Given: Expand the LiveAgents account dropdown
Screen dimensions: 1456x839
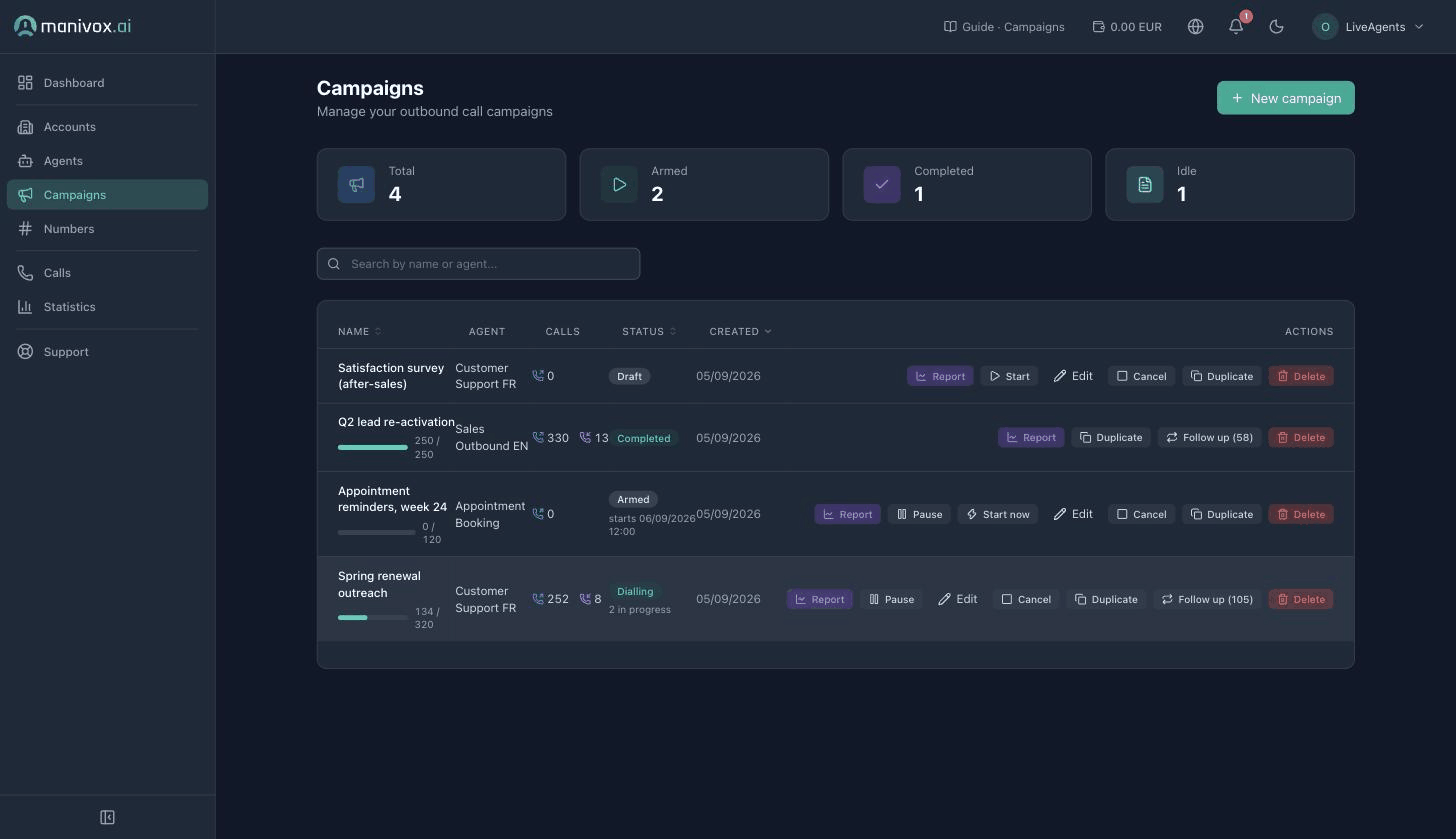Looking at the screenshot, I should [x=1367, y=27].
